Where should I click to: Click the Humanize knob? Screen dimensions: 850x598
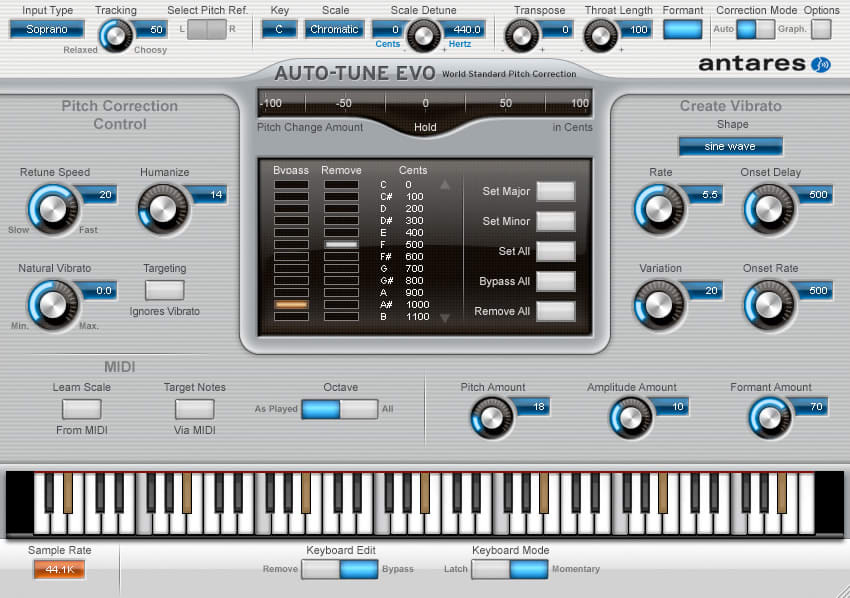pos(163,209)
